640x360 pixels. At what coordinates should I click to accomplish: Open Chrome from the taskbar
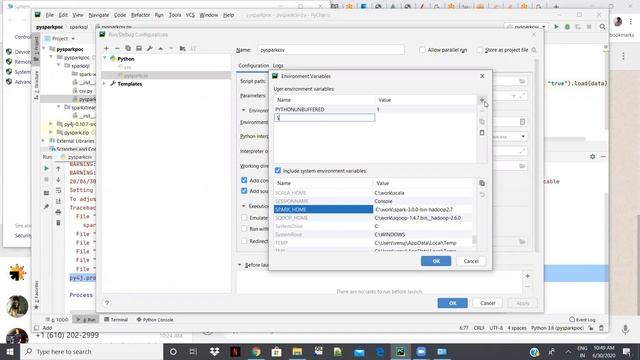click(x=256, y=351)
